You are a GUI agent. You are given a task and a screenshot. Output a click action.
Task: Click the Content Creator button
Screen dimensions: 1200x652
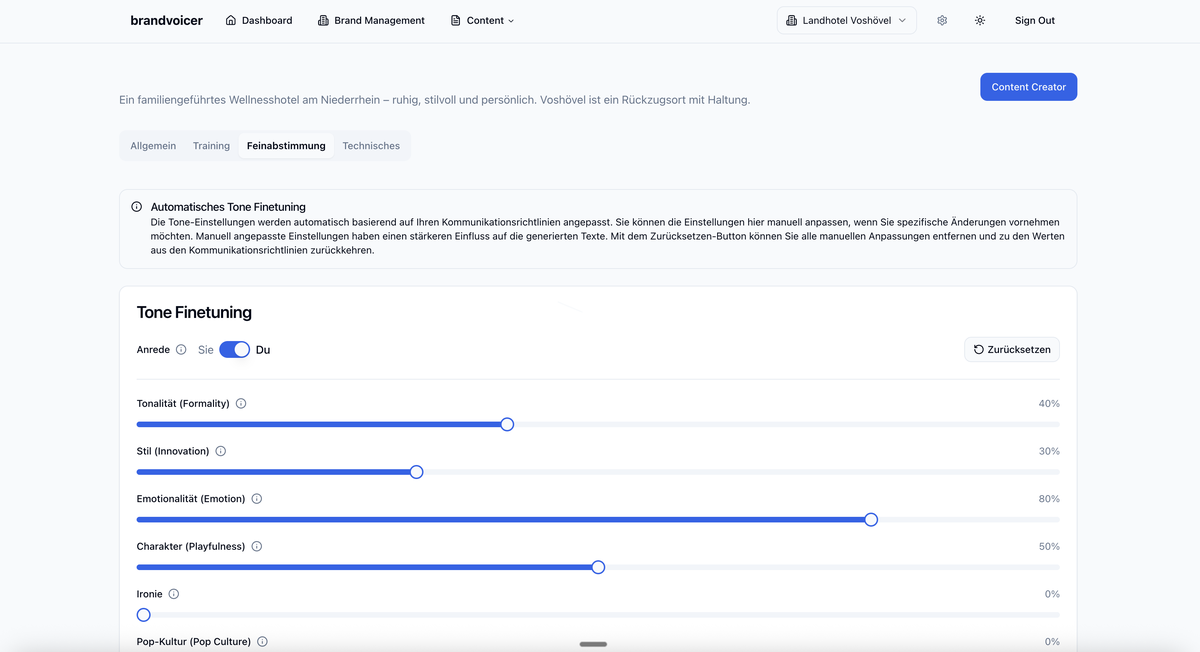click(x=1028, y=86)
